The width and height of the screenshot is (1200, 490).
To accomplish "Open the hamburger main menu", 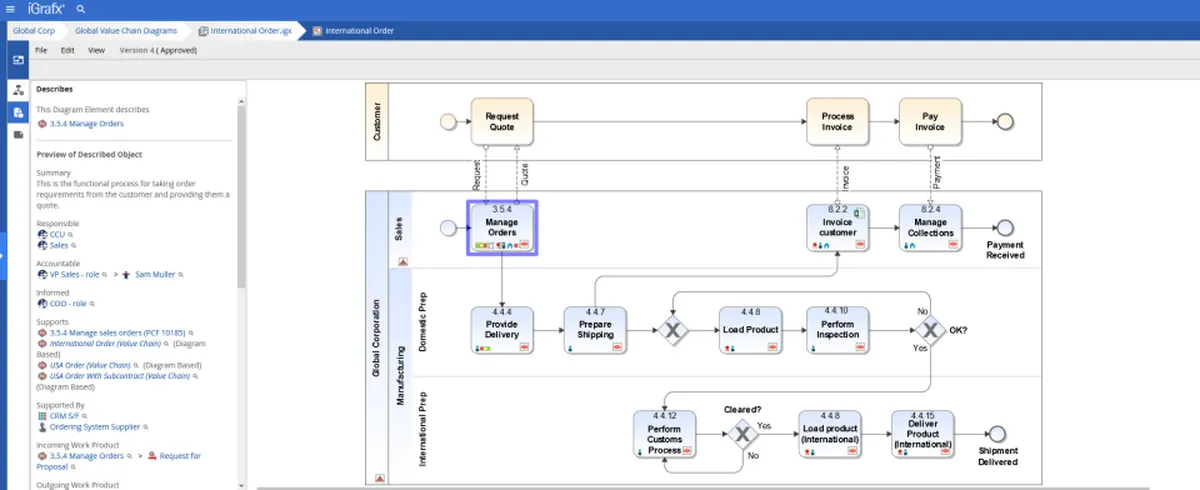I will (10, 9).
